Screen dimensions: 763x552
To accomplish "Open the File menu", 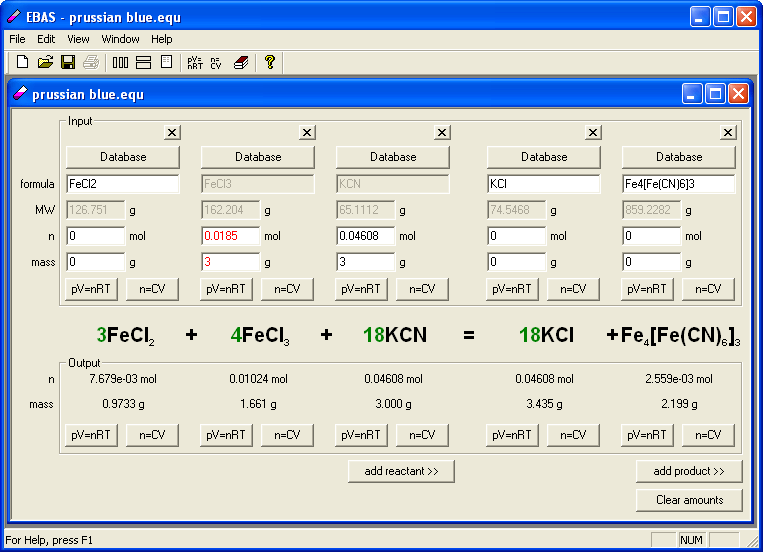I will tap(18, 39).
